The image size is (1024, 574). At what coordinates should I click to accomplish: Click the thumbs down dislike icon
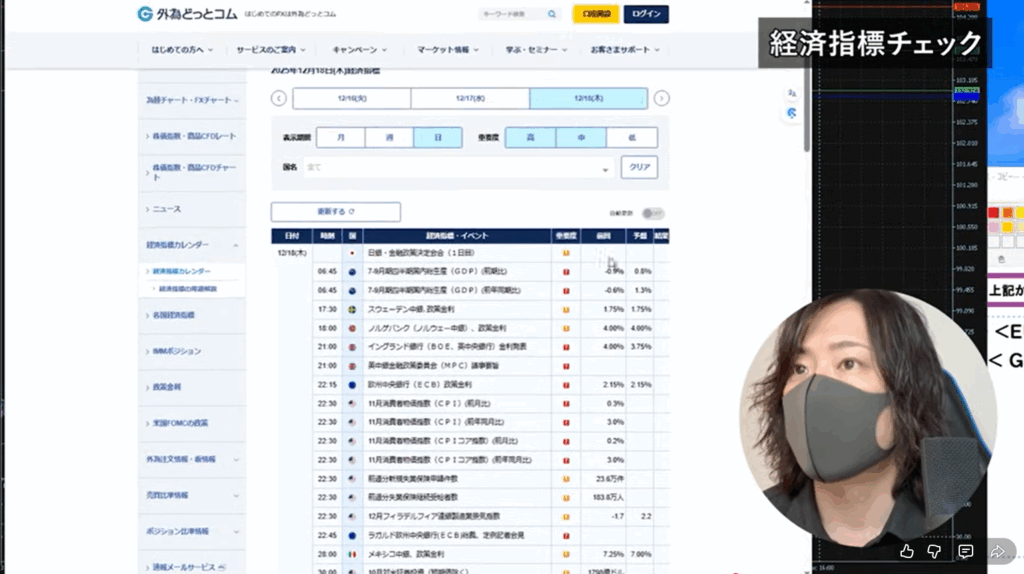(935, 551)
